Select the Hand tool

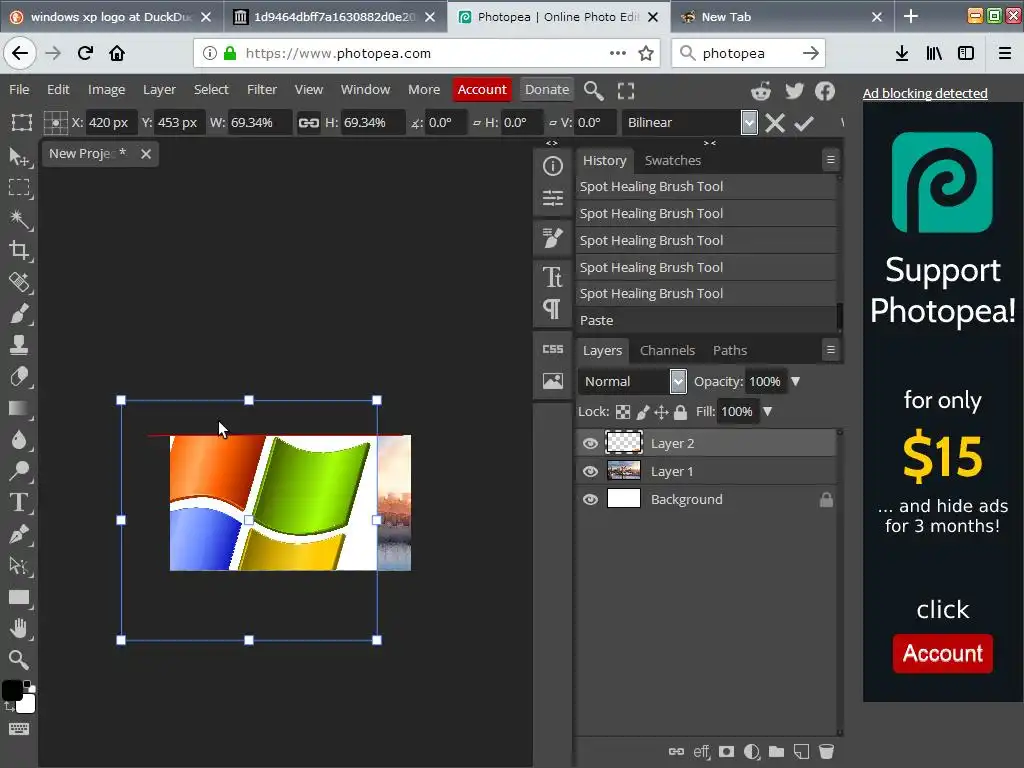(19, 628)
